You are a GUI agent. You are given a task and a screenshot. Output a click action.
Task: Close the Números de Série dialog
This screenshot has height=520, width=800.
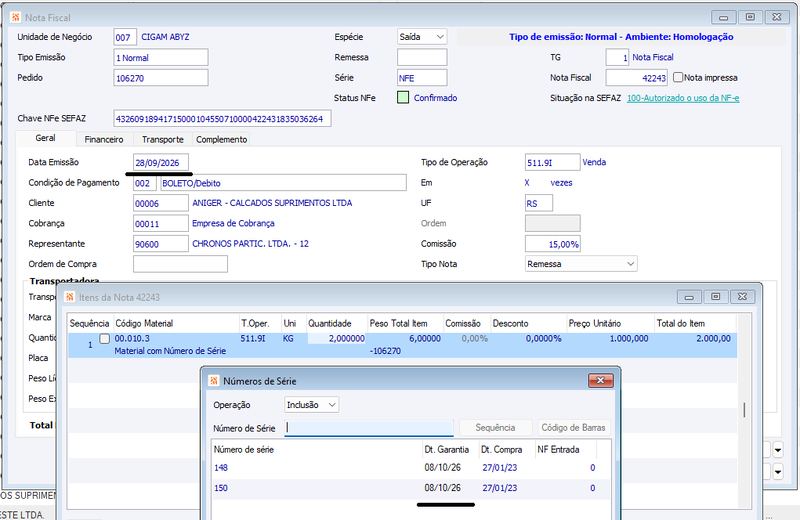601,380
